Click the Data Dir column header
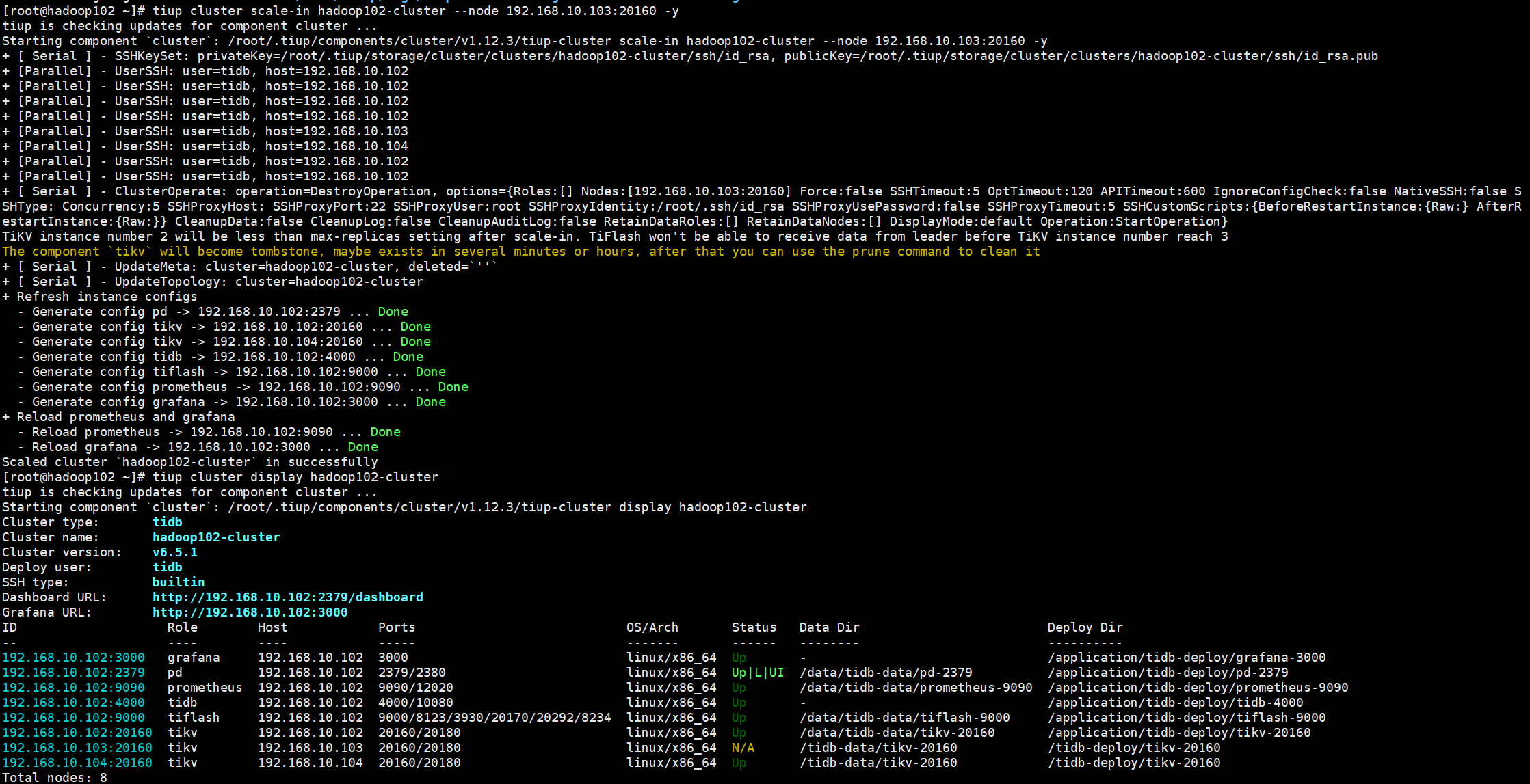 (x=829, y=627)
